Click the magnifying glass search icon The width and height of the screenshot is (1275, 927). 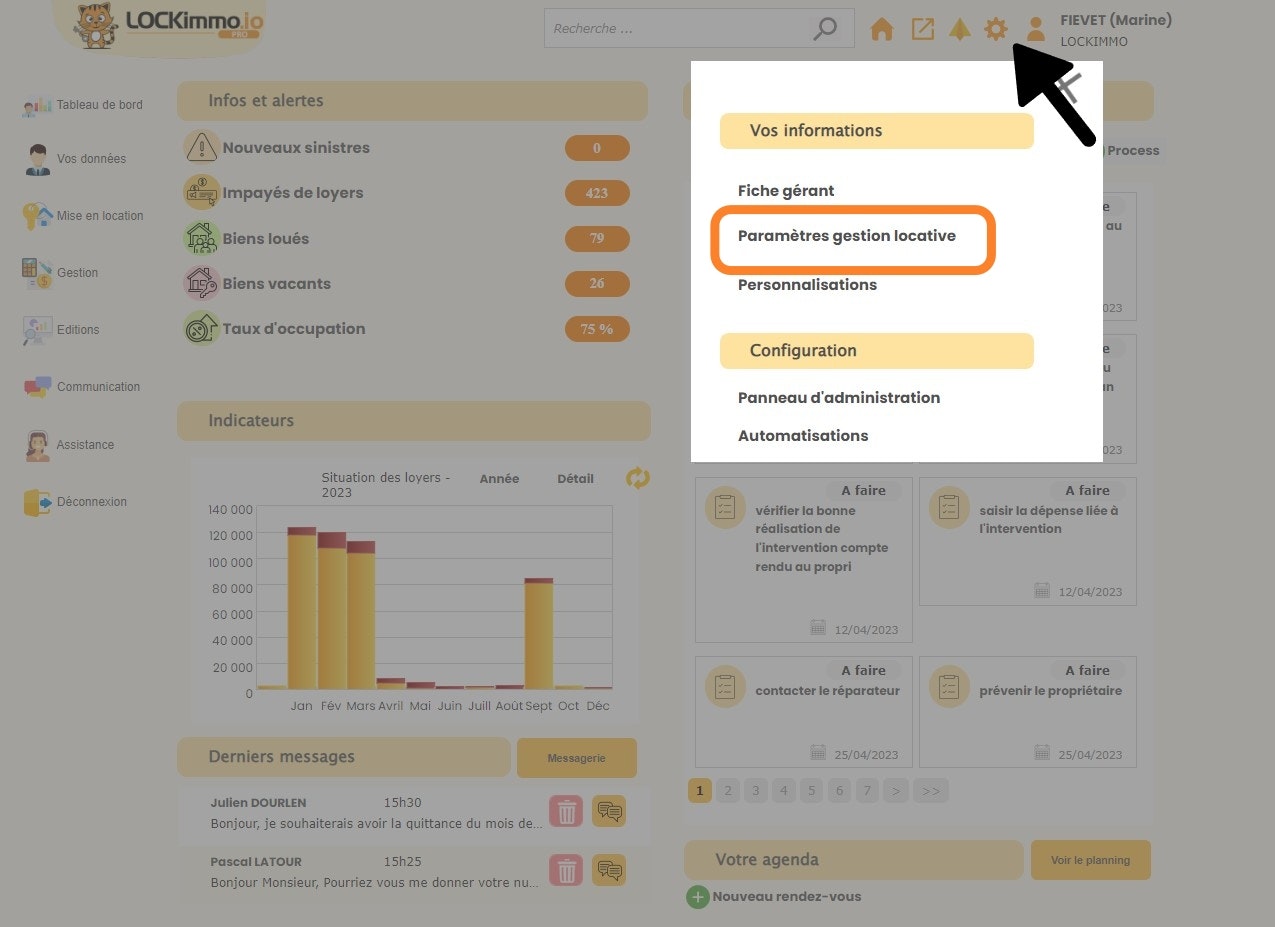(825, 29)
